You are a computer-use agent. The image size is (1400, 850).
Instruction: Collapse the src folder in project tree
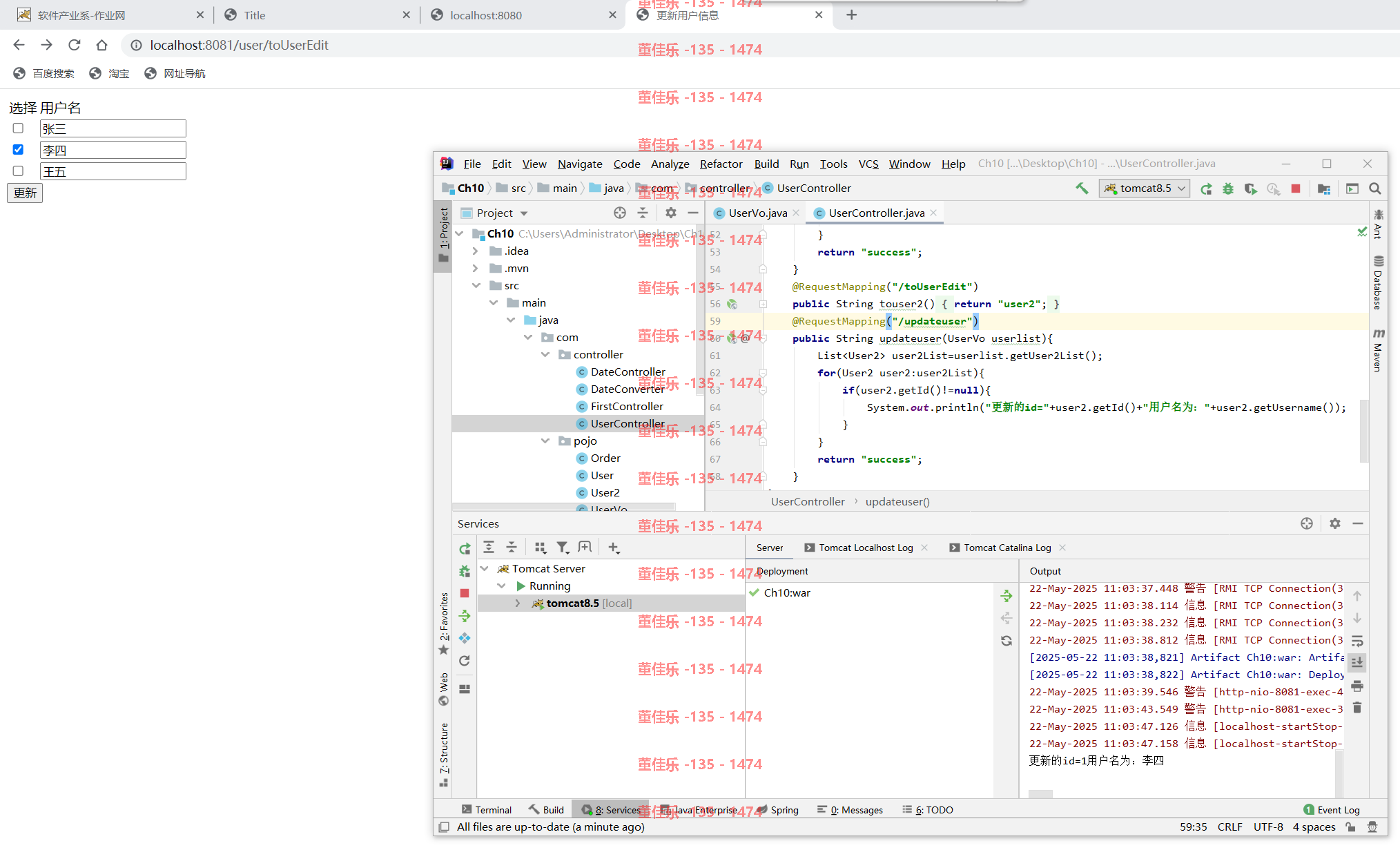(476, 286)
